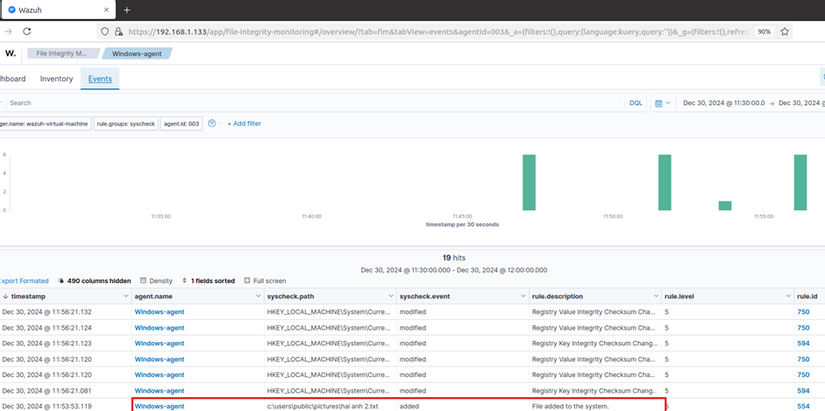Open rule.id 594 in the 11:56:21.123 row

point(803,344)
